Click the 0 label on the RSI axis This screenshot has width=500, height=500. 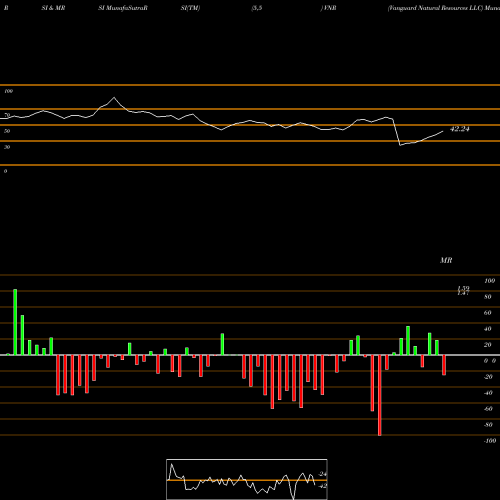[x=5, y=171]
